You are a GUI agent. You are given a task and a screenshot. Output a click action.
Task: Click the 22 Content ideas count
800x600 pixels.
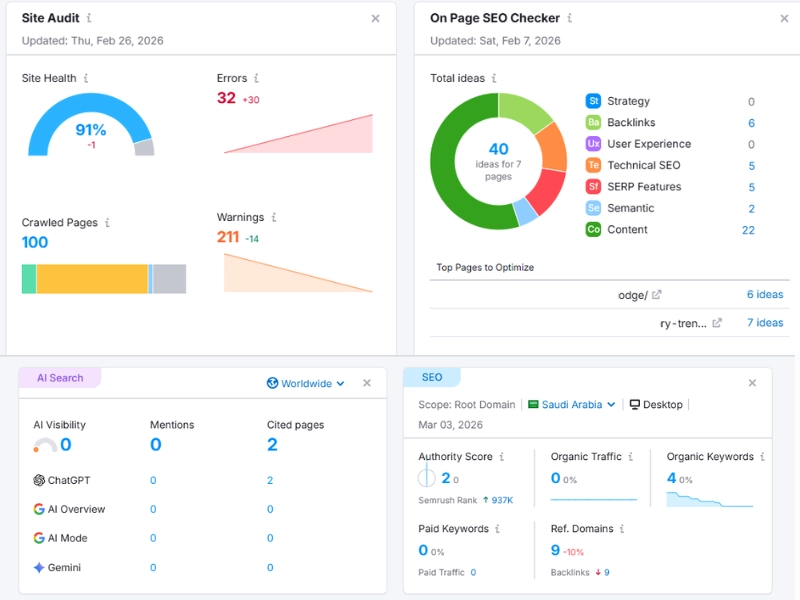click(748, 230)
